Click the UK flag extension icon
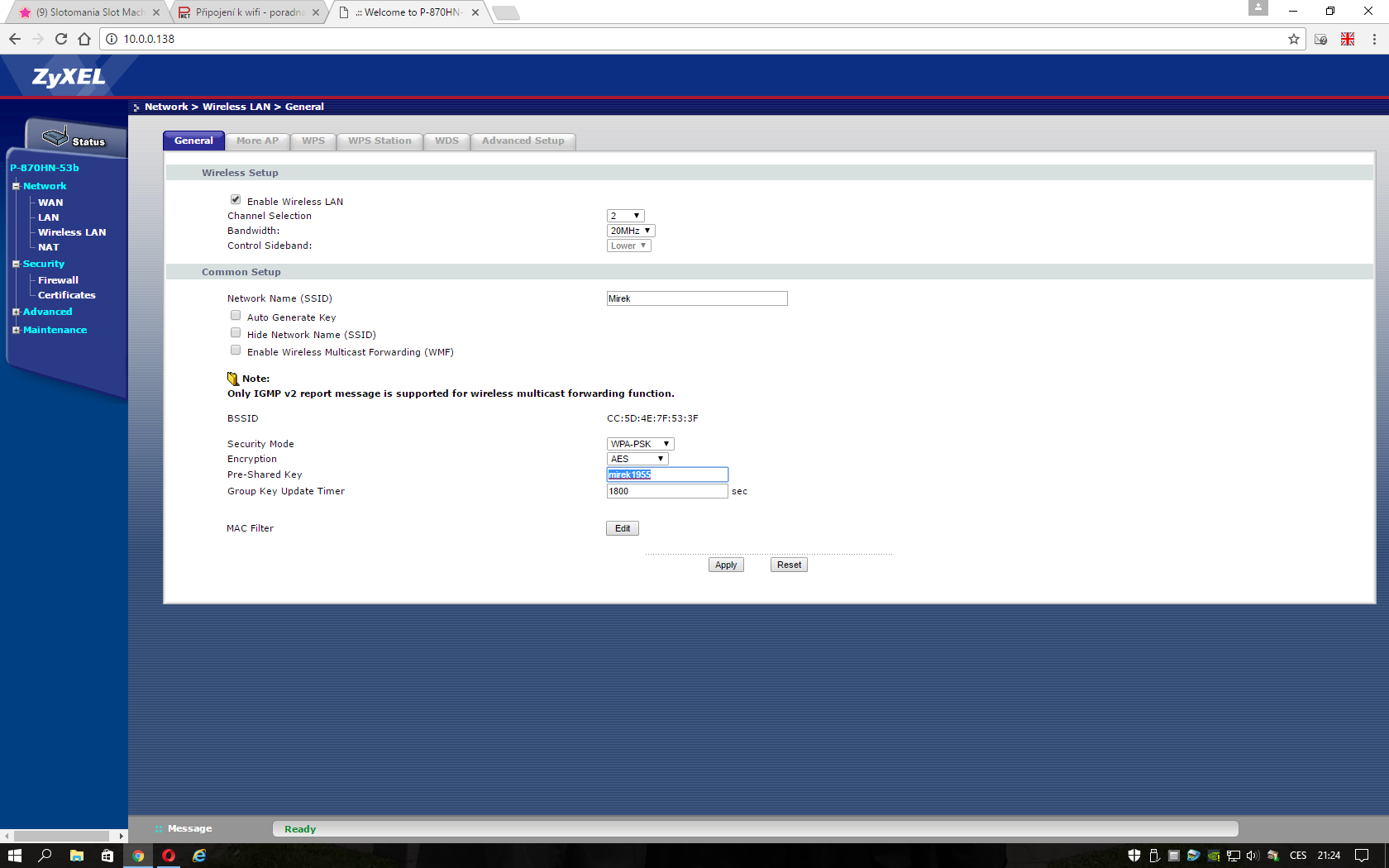Image resolution: width=1389 pixels, height=868 pixels. pyautogui.click(x=1348, y=39)
